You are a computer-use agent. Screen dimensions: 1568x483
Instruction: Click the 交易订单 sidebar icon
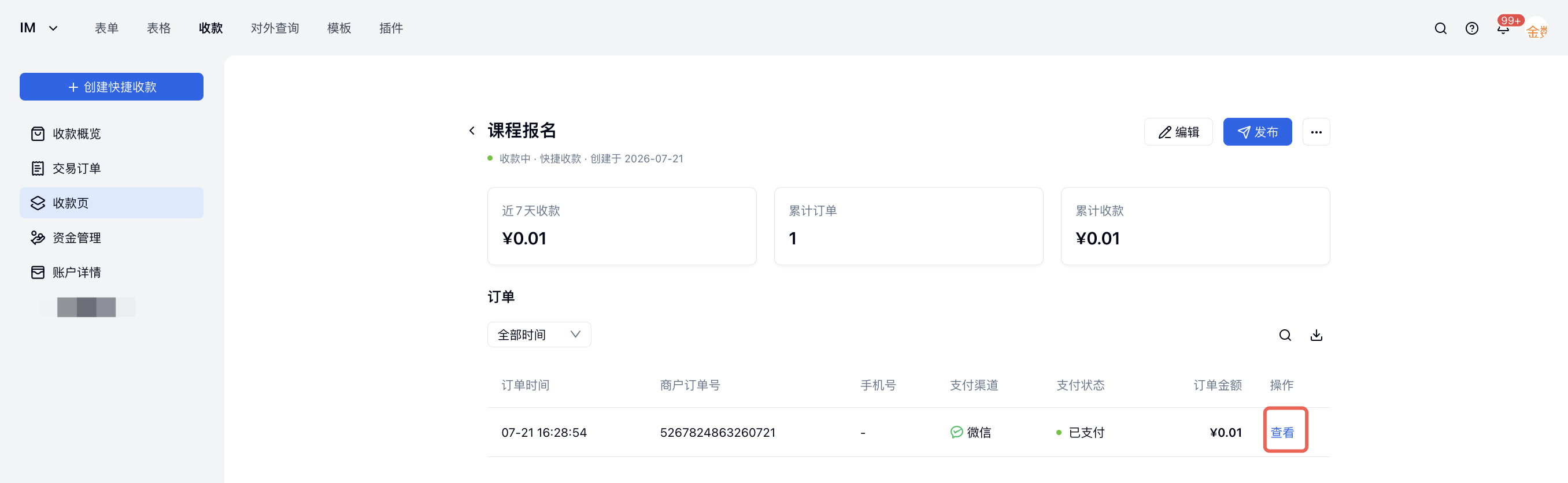[38, 169]
